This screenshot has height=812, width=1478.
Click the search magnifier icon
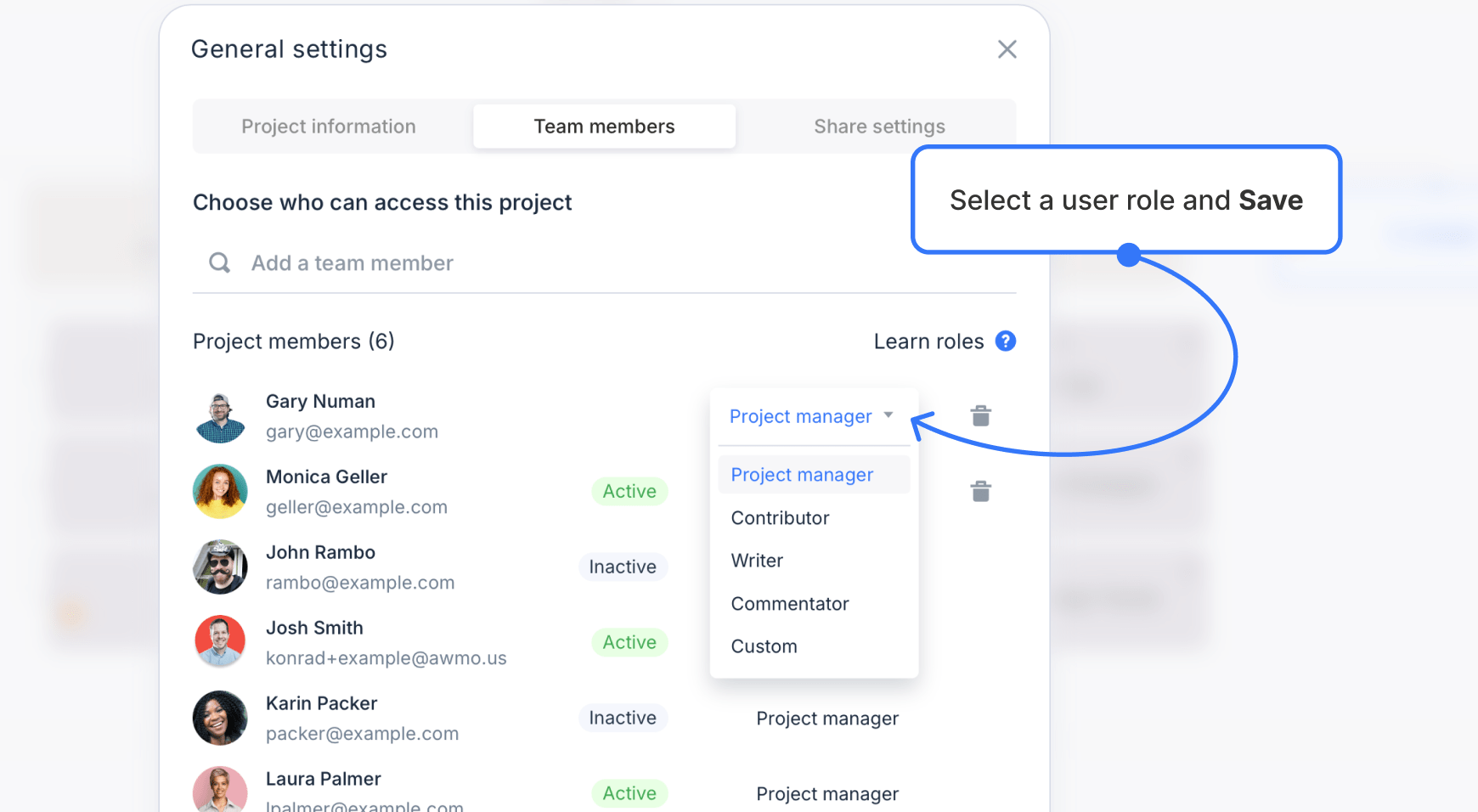click(219, 262)
